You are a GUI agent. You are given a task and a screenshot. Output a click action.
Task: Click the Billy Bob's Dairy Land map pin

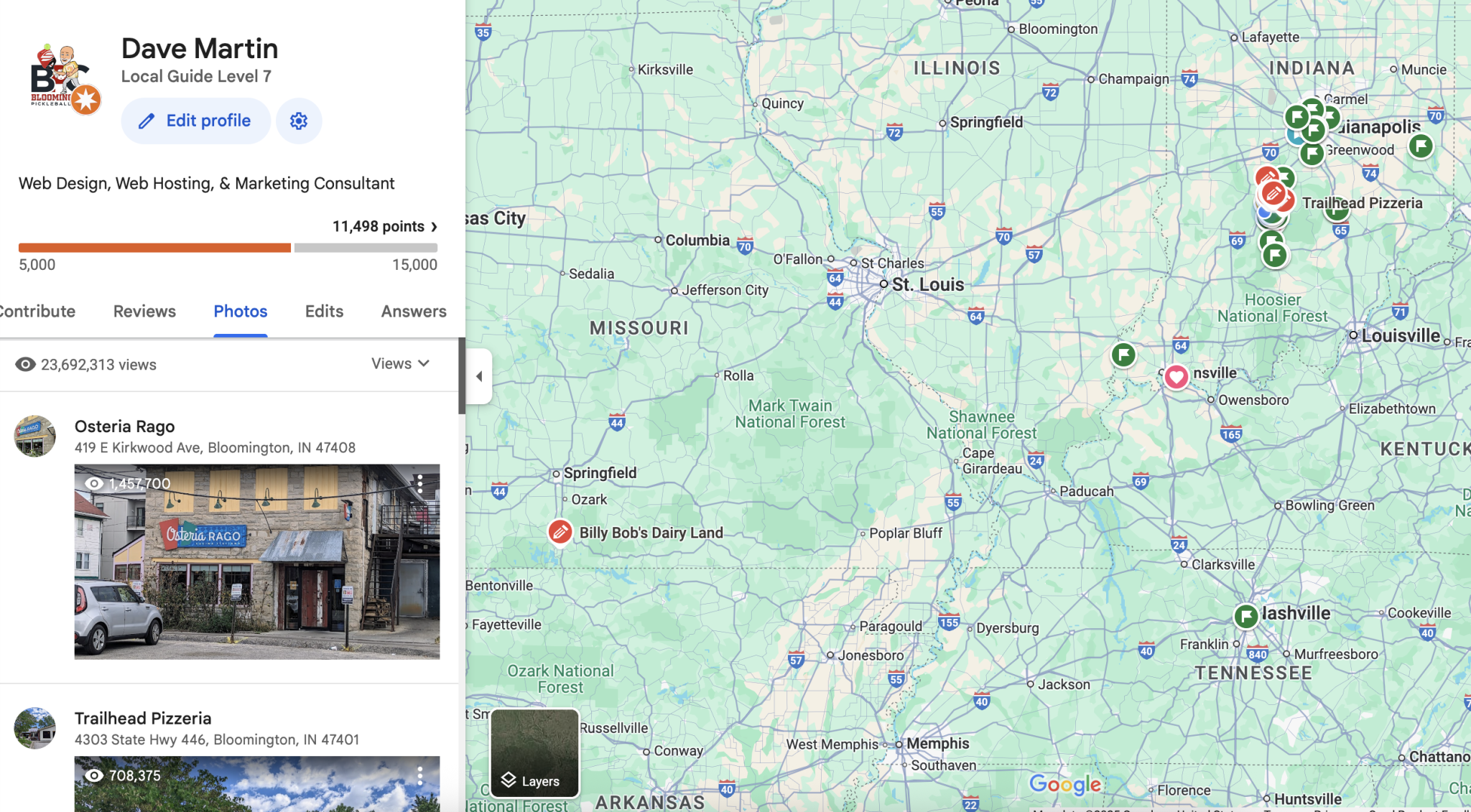tap(560, 532)
